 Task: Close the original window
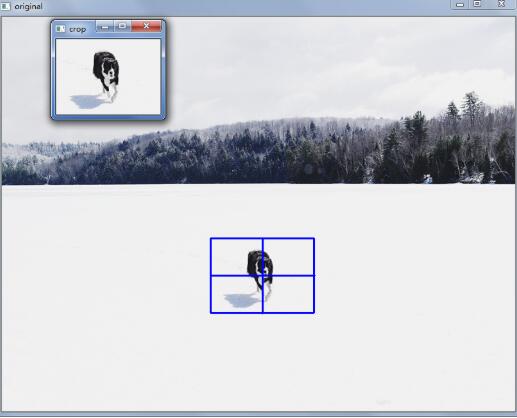[x=501, y=4]
